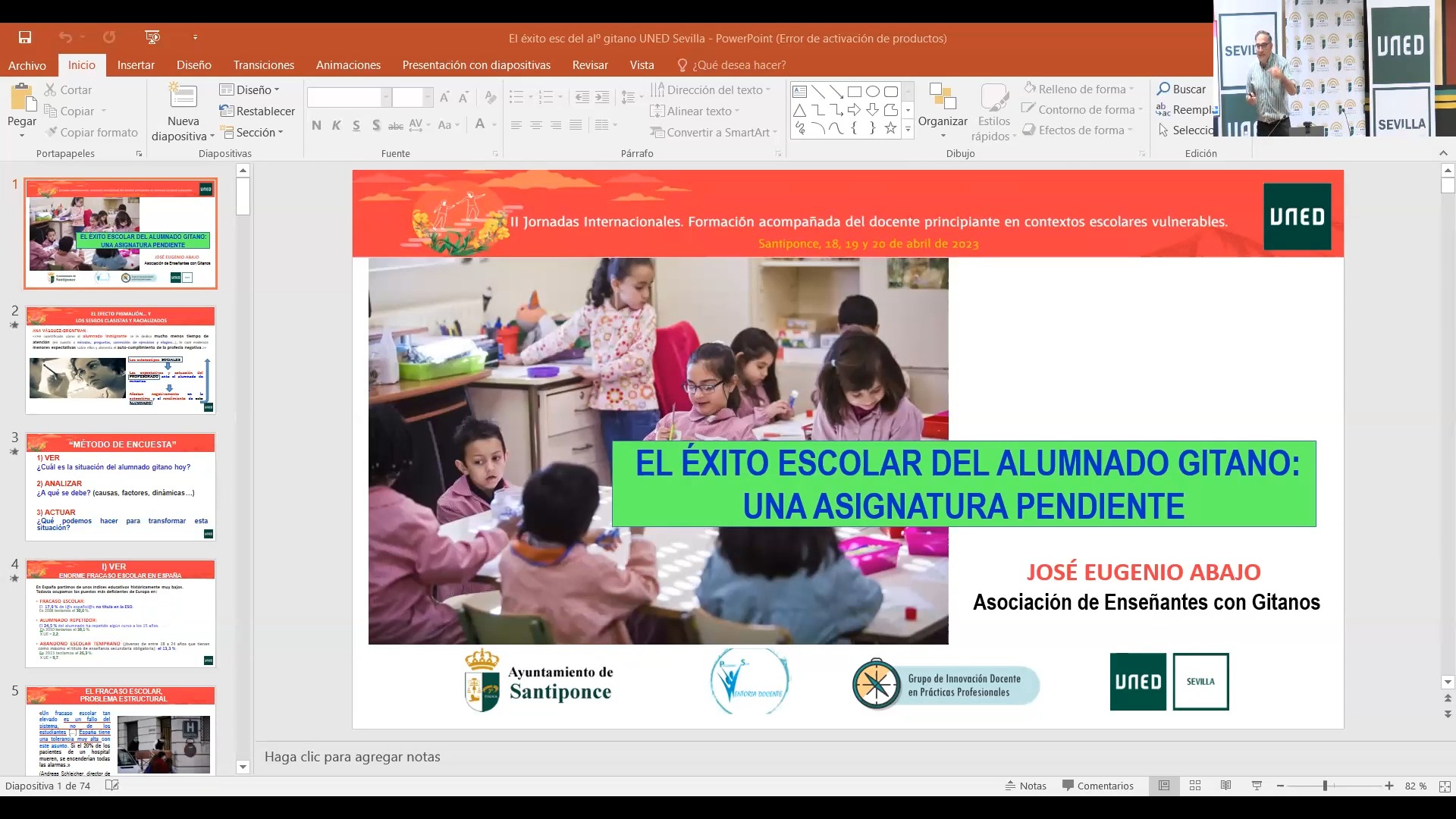The height and width of the screenshot is (819, 1456).
Task: Open Alinear texto dropdown
Action: (x=695, y=111)
